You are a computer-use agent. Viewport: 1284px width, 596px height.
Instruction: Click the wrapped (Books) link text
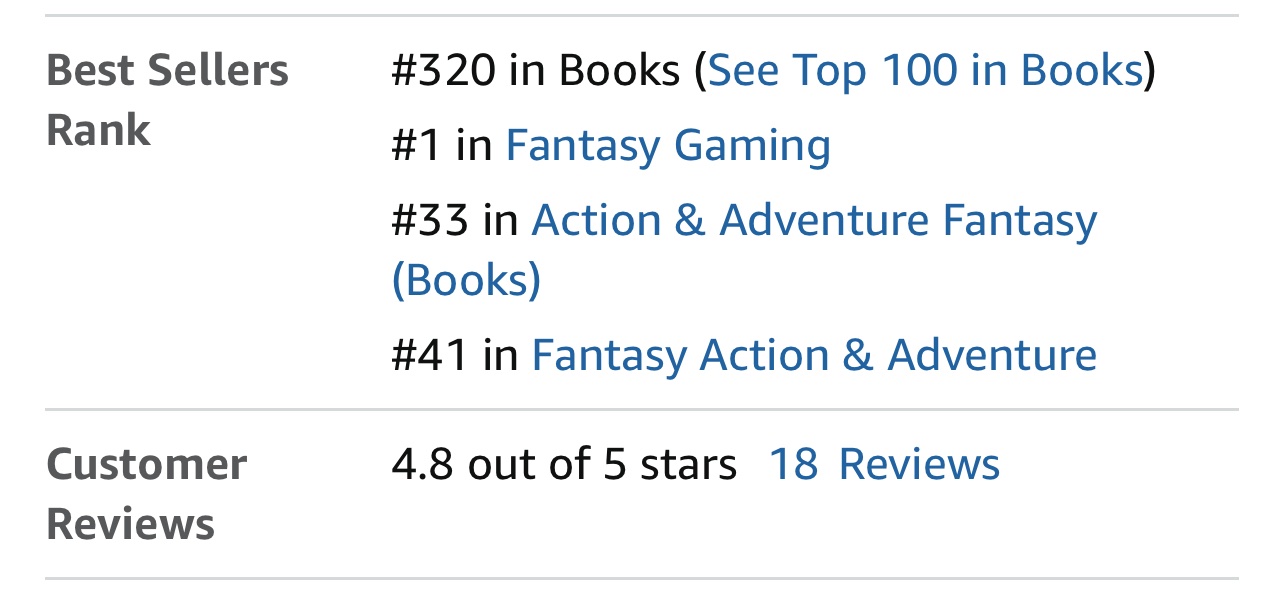[x=466, y=280]
